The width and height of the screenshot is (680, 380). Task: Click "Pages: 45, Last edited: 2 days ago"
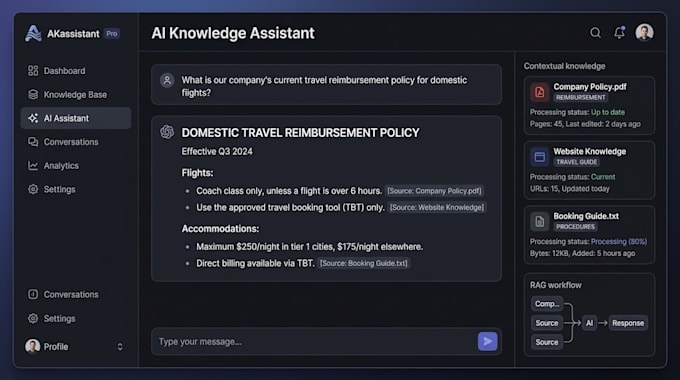click(585, 124)
